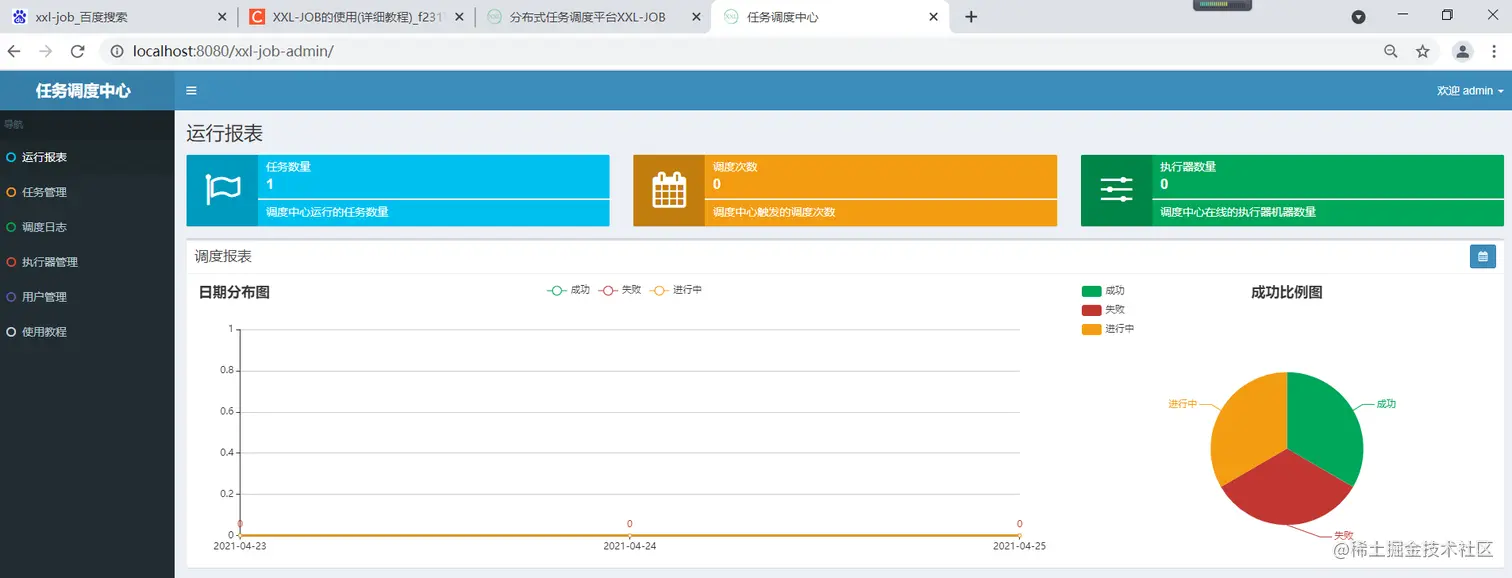Click the 日期分布图 chart title
Viewport: 1512px width, 578px height.
(x=234, y=292)
